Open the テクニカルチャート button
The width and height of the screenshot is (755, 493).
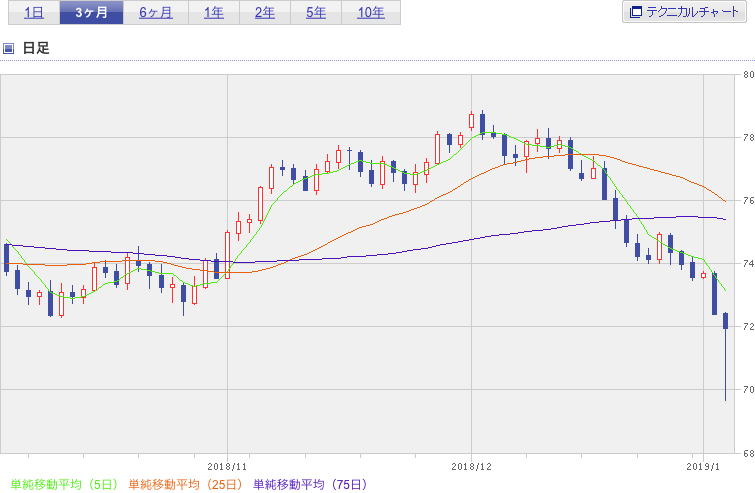(x=684, y=12)
